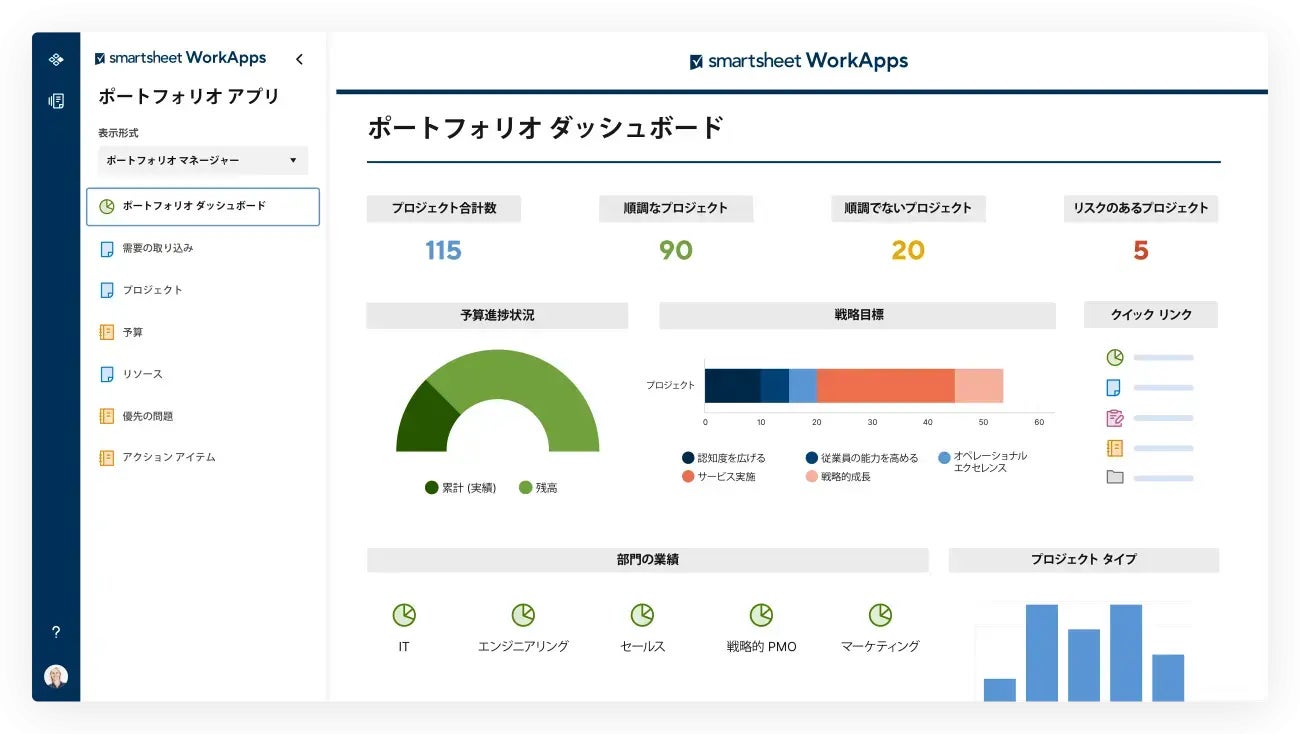Click the 順調でないプロジェクト value 20
Screen dimensions: 1300x734
point(908,250)
